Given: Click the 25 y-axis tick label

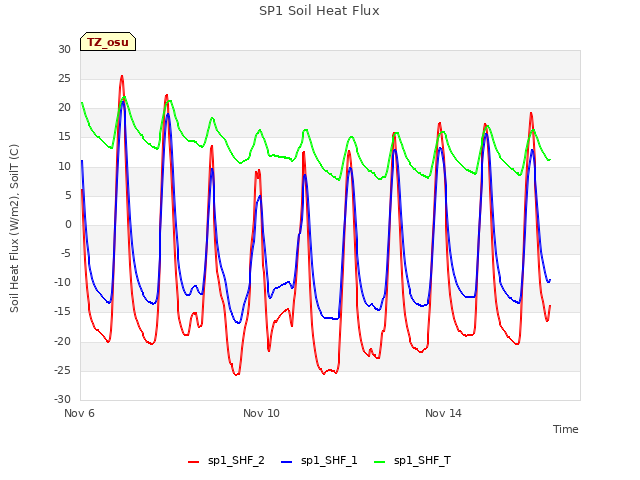Looking at the screenshot, I should point(64,78).
